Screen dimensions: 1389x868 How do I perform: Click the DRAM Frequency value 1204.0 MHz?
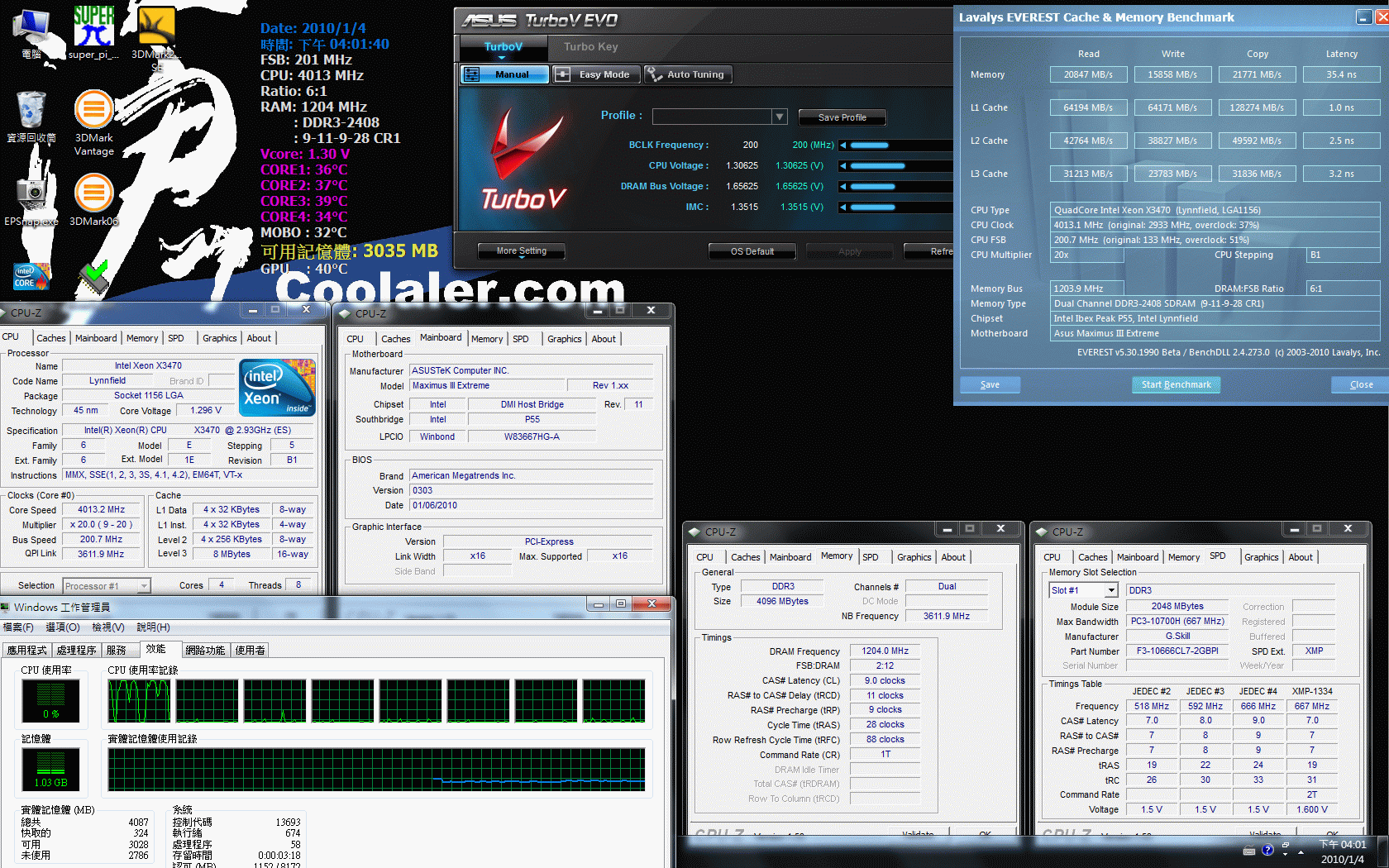point(885,651)
